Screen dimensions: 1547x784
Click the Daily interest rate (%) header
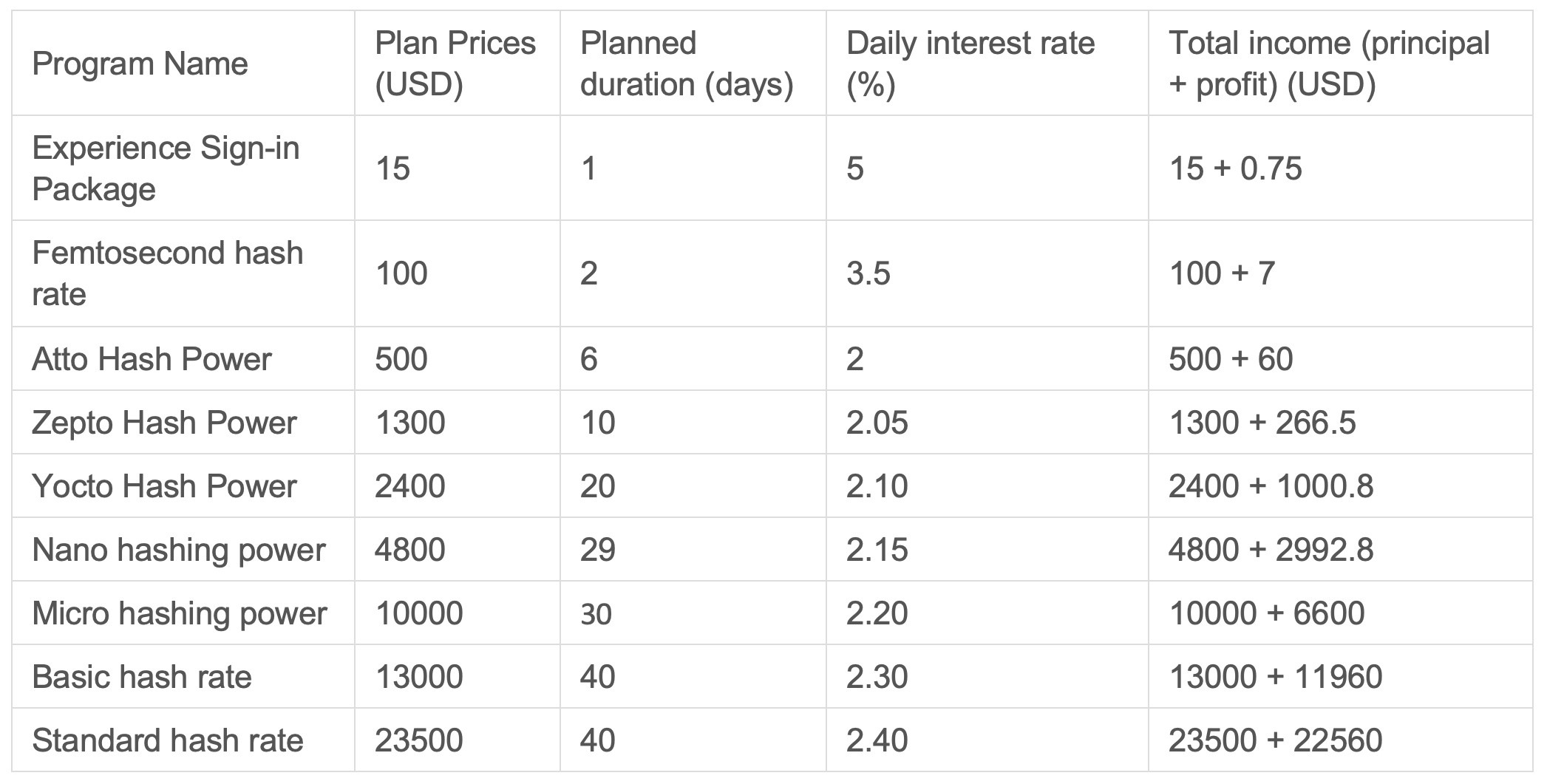point(970,64)
